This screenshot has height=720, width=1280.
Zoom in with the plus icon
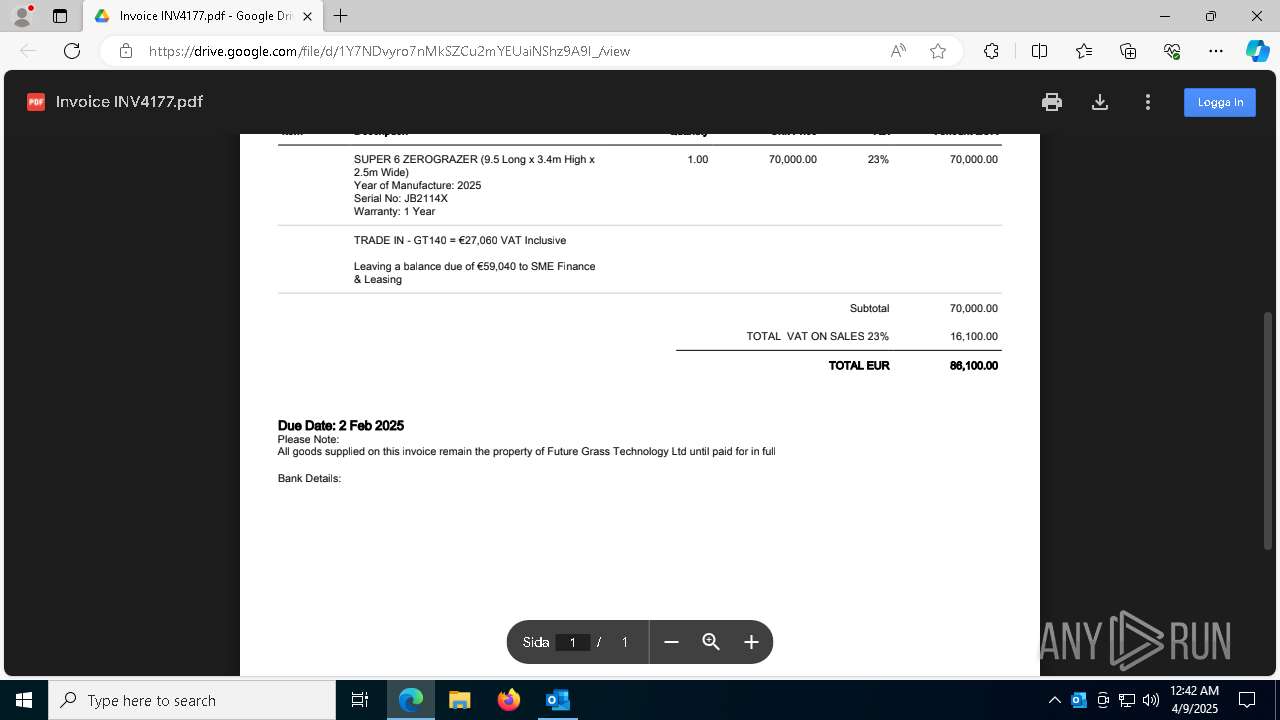[x=751, y=642]
